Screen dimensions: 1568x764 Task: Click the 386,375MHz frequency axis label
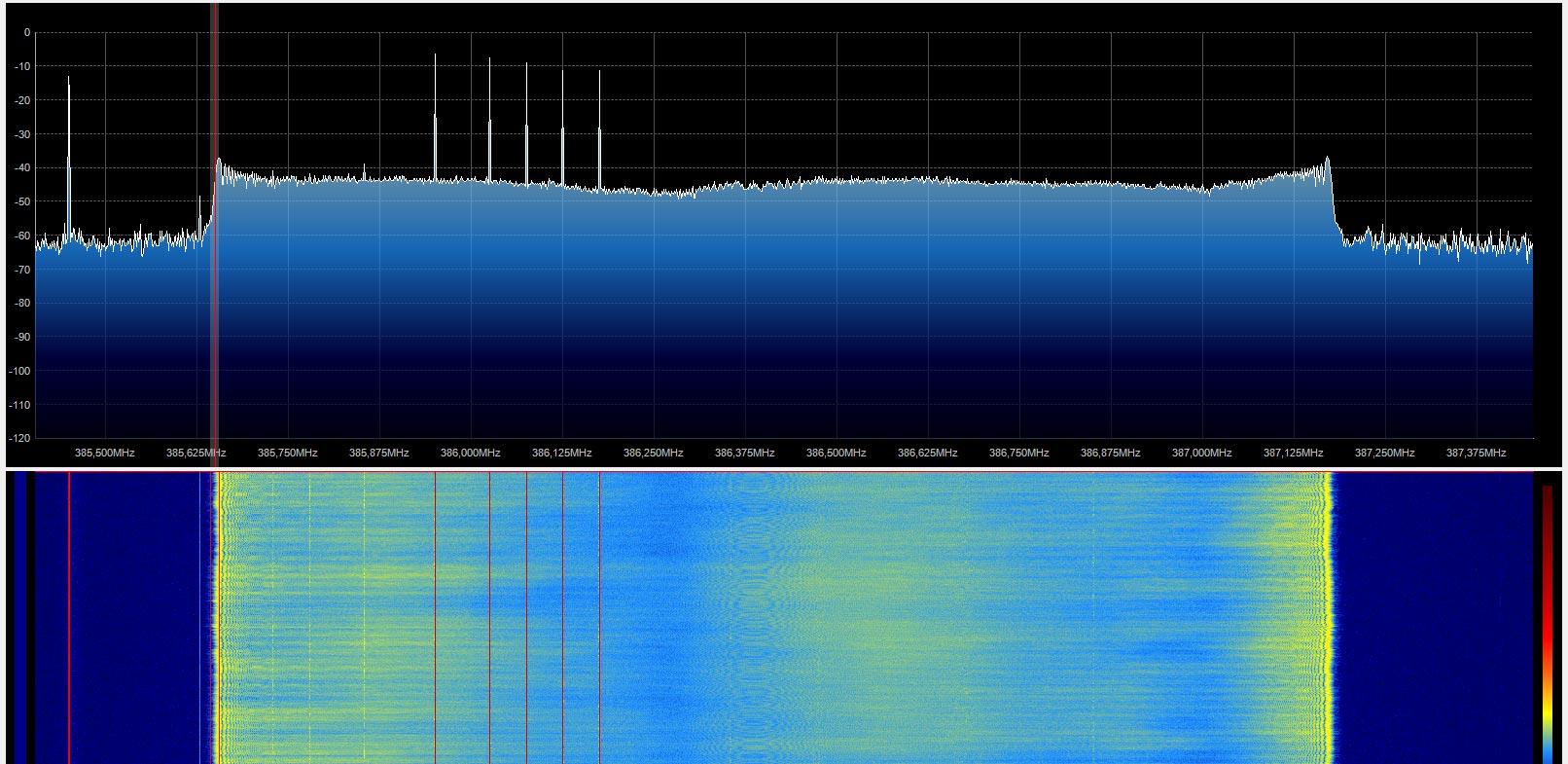745,453
